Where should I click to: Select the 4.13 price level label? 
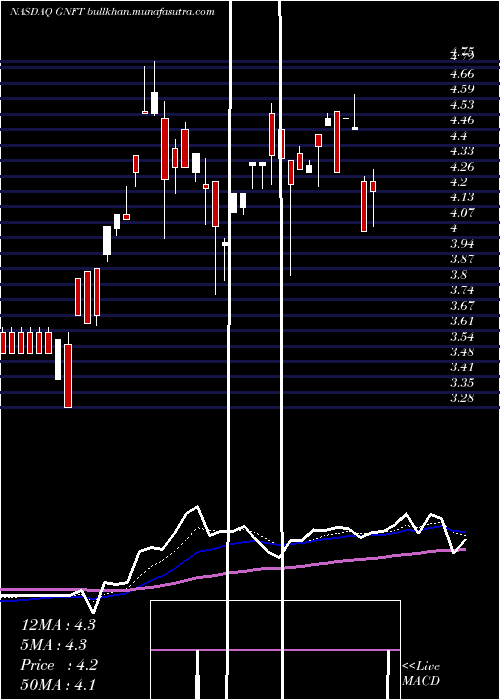(x=462, y=197)
